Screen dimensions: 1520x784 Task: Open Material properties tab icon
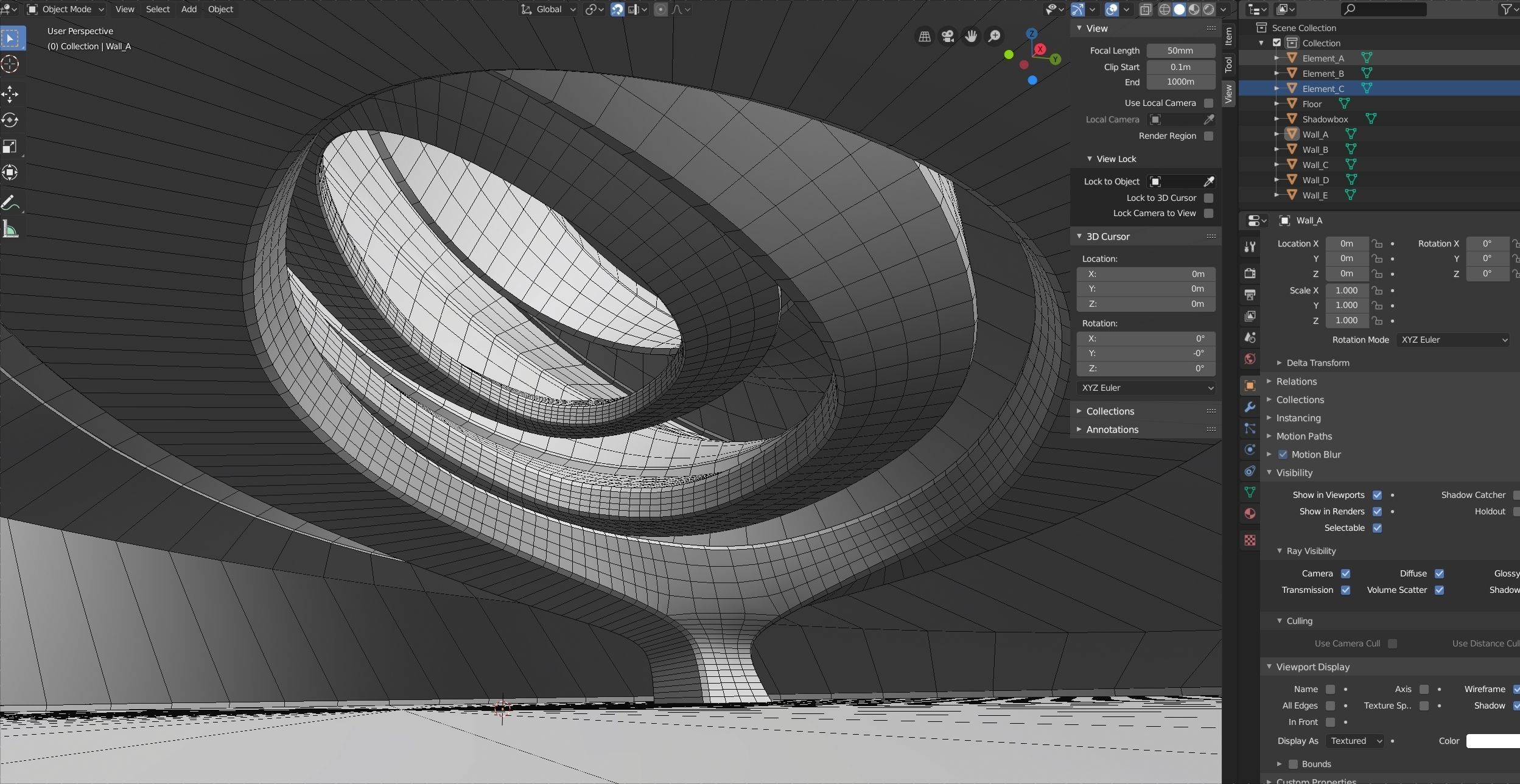point(1250,513)
